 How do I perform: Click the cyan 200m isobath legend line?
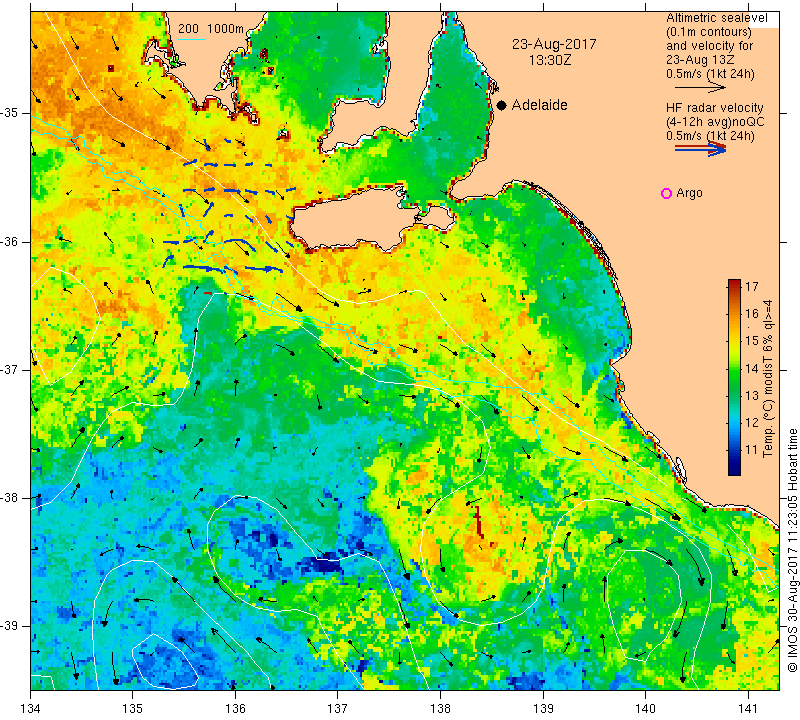coord(192,39)
